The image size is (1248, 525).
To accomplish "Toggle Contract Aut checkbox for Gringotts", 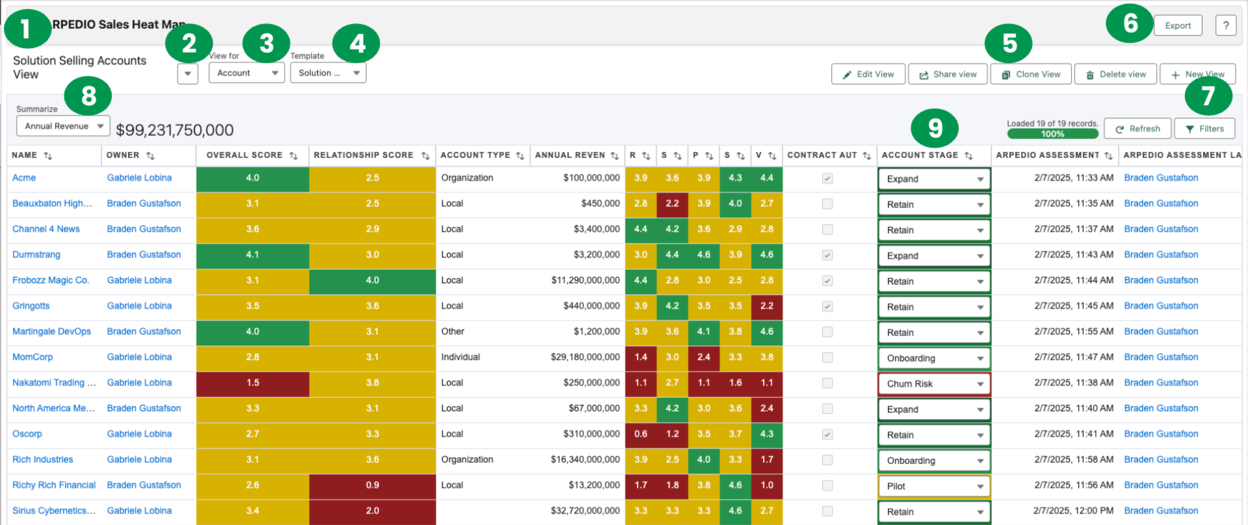I will click(827, 306).
